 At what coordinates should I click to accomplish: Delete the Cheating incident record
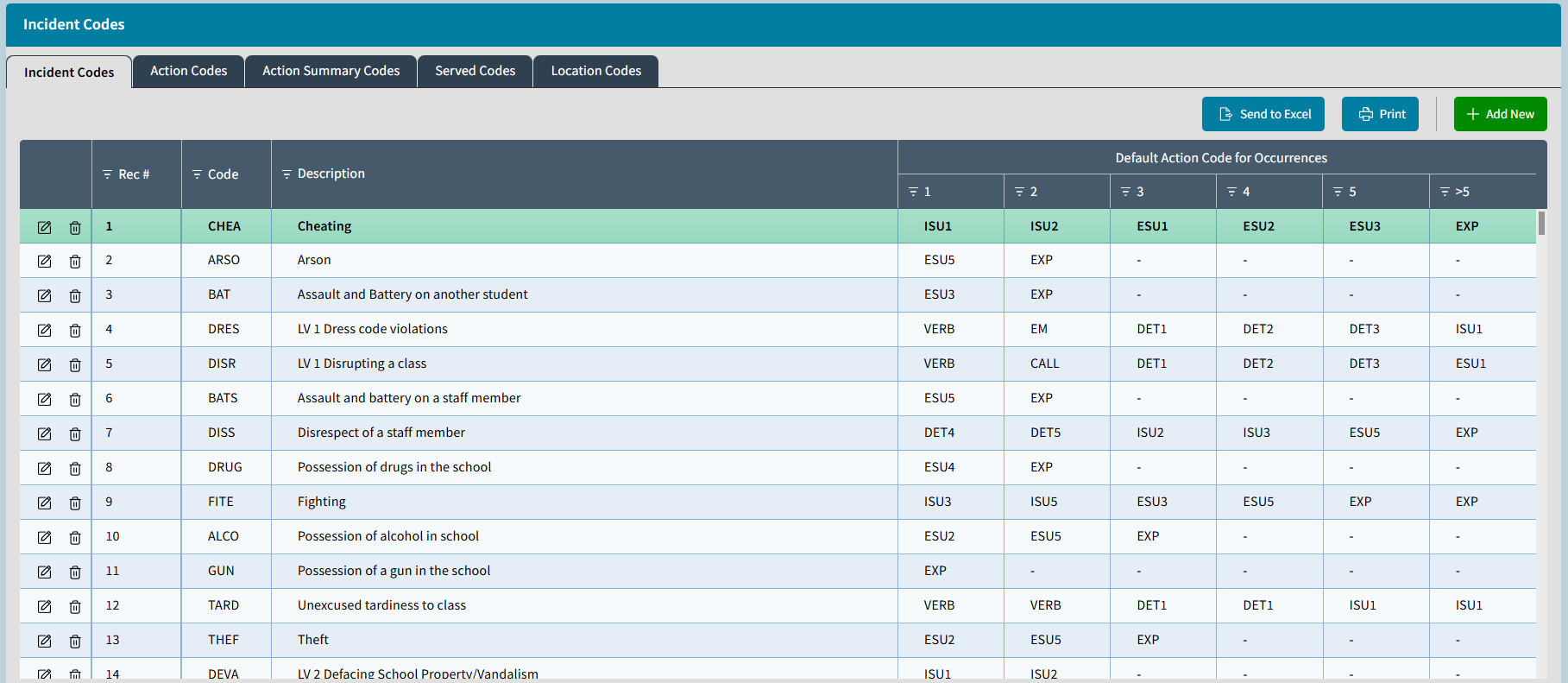75,227
